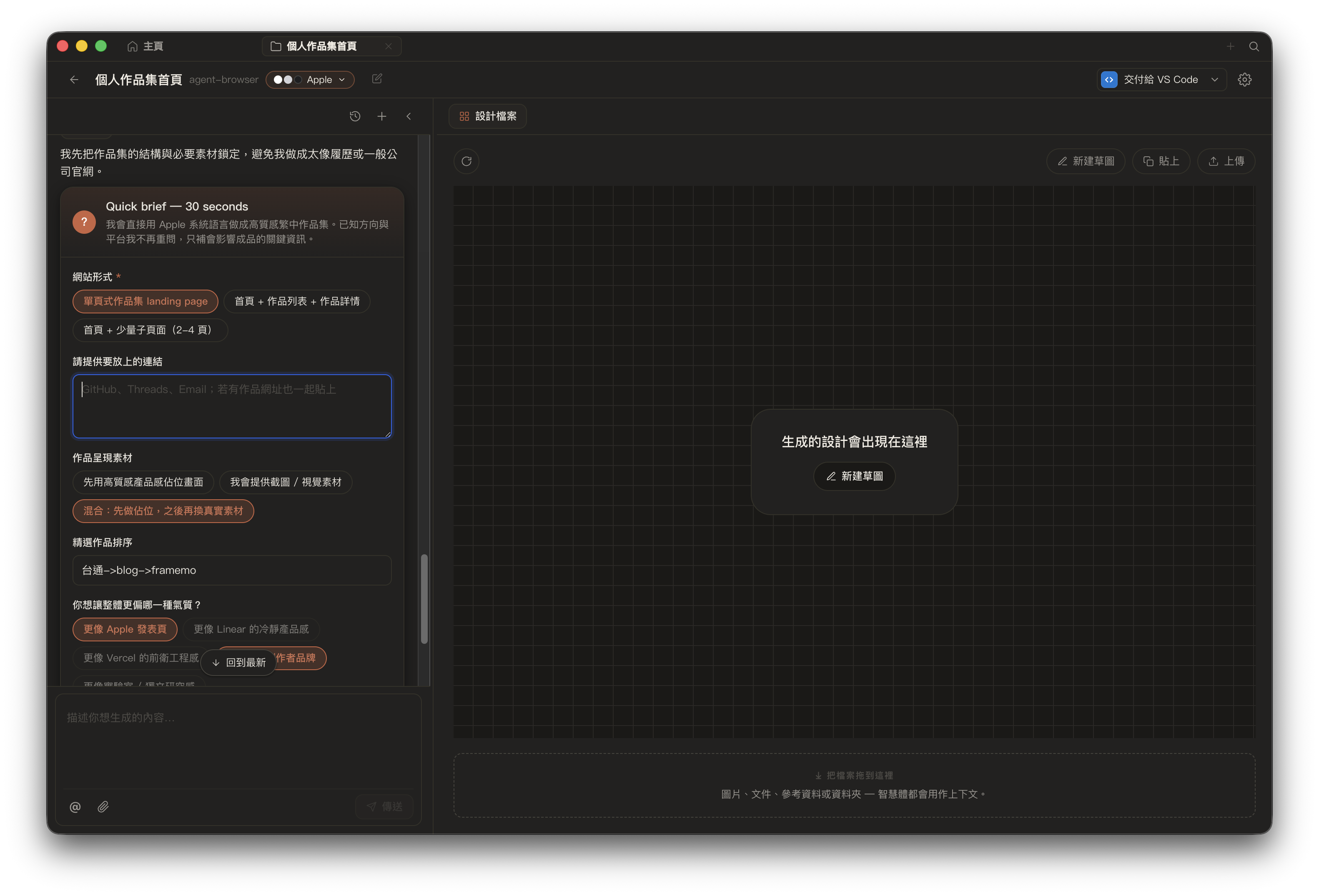Focus the links textarea for GitHub, Threads, Email
Image resolution: width=1319 pixels, height=896 pixels.
coord(232,406)
